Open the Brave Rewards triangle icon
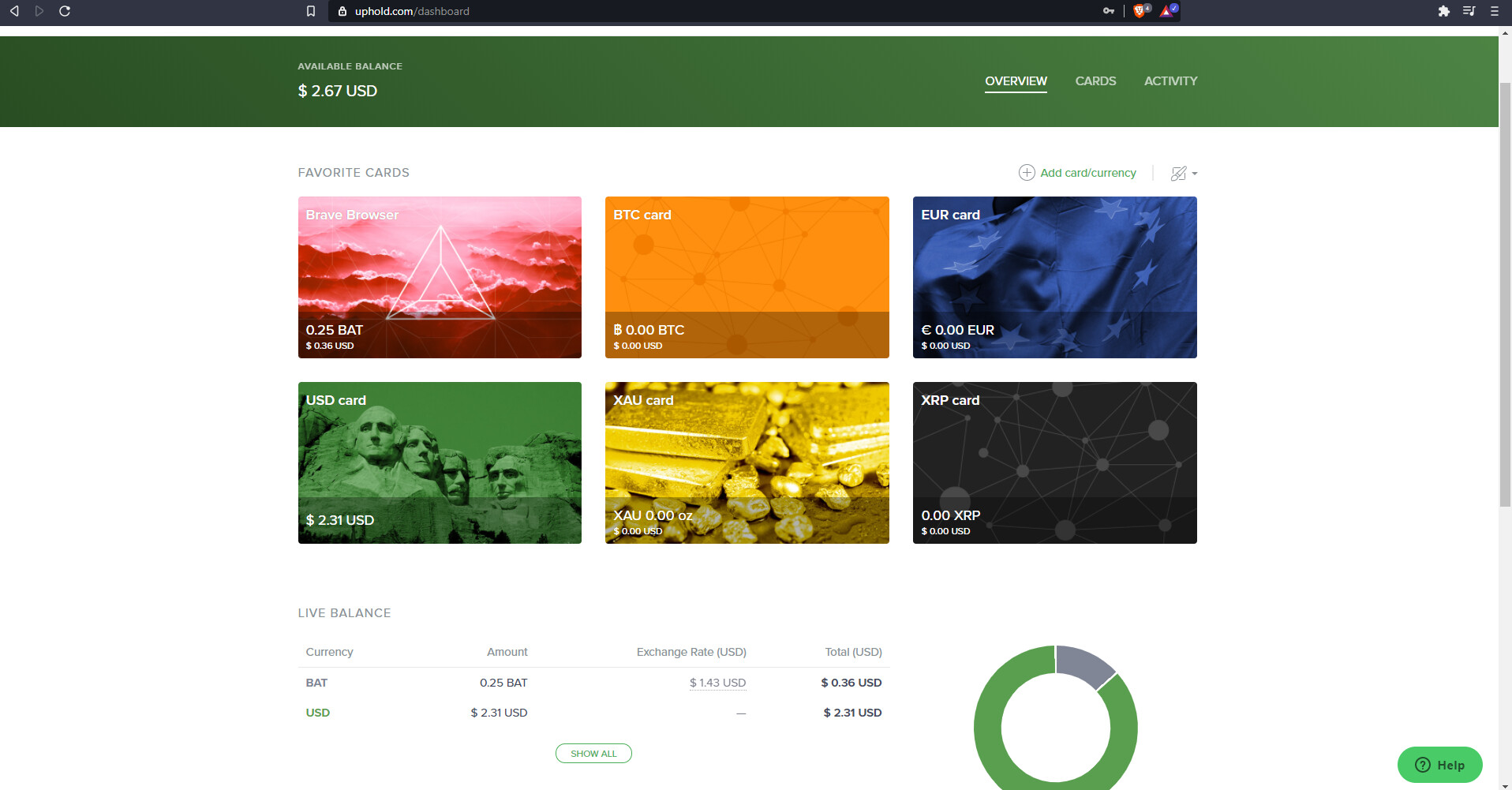This screenshot has height=790, width=1512. coord(1168,10)
